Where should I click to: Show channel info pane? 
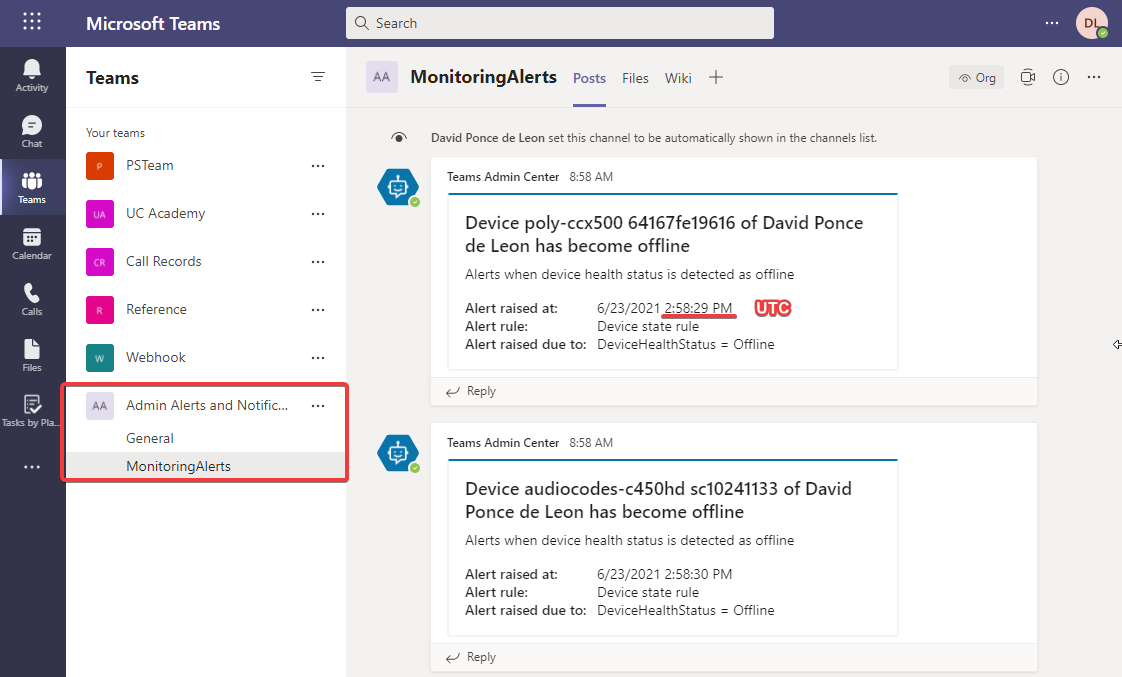click(1061, 77)
